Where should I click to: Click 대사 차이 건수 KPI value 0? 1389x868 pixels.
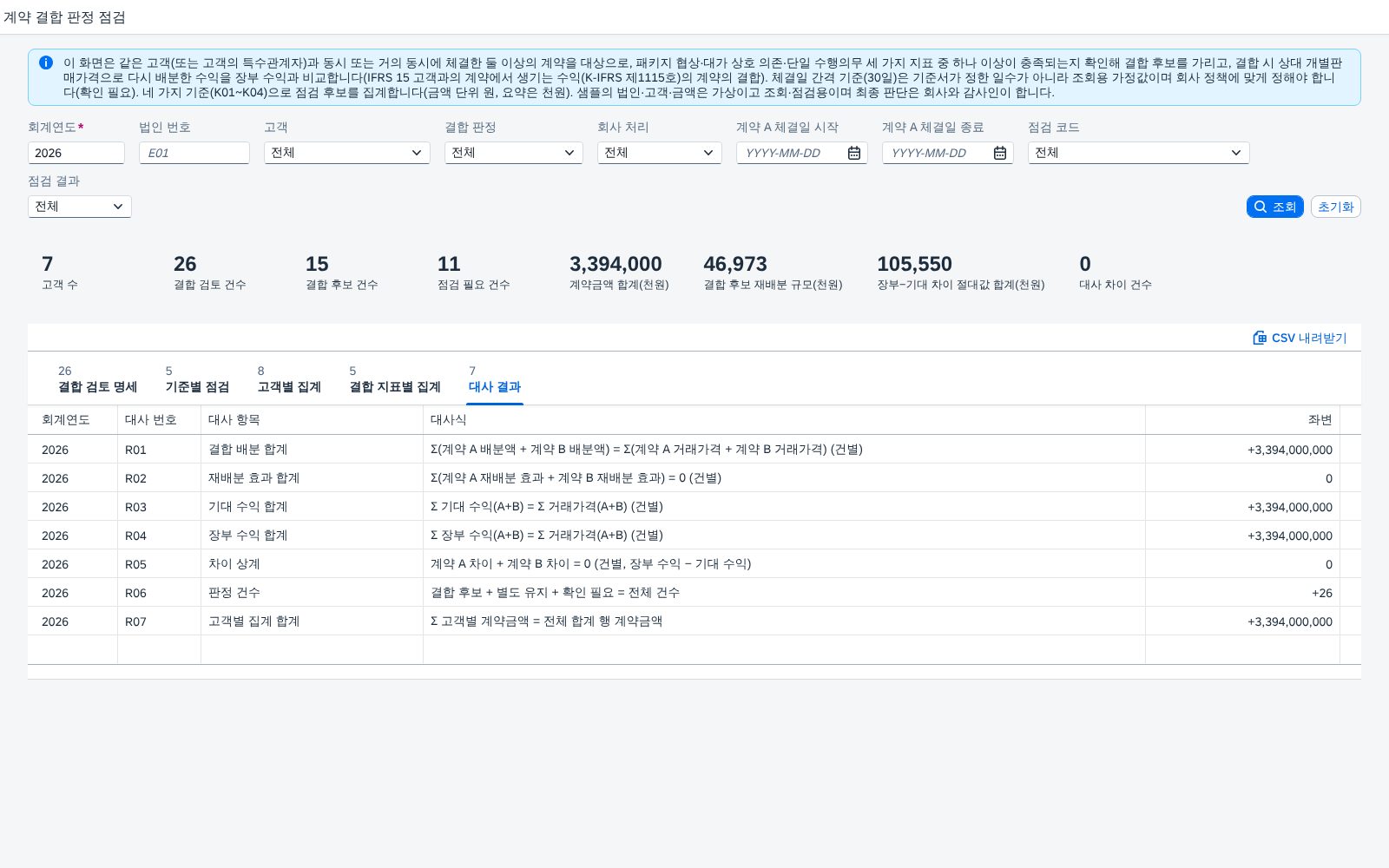(x=1085, y=264)
